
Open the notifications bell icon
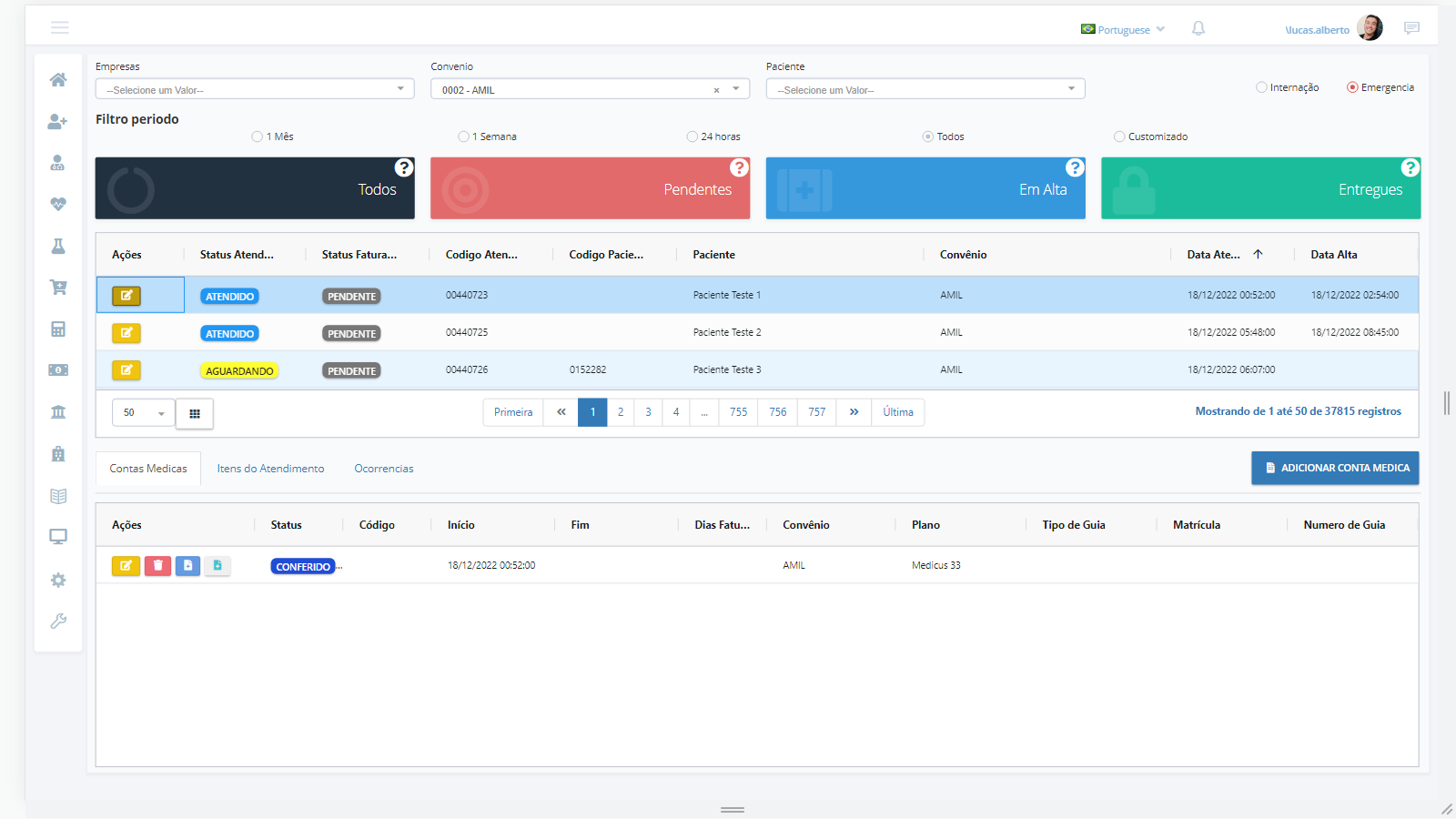(x=1198, y=29)
